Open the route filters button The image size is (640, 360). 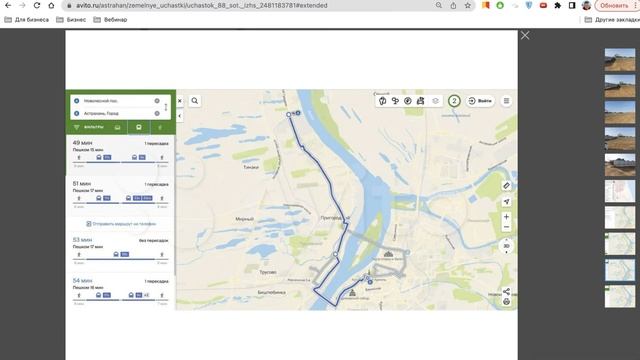click(89, 127)
